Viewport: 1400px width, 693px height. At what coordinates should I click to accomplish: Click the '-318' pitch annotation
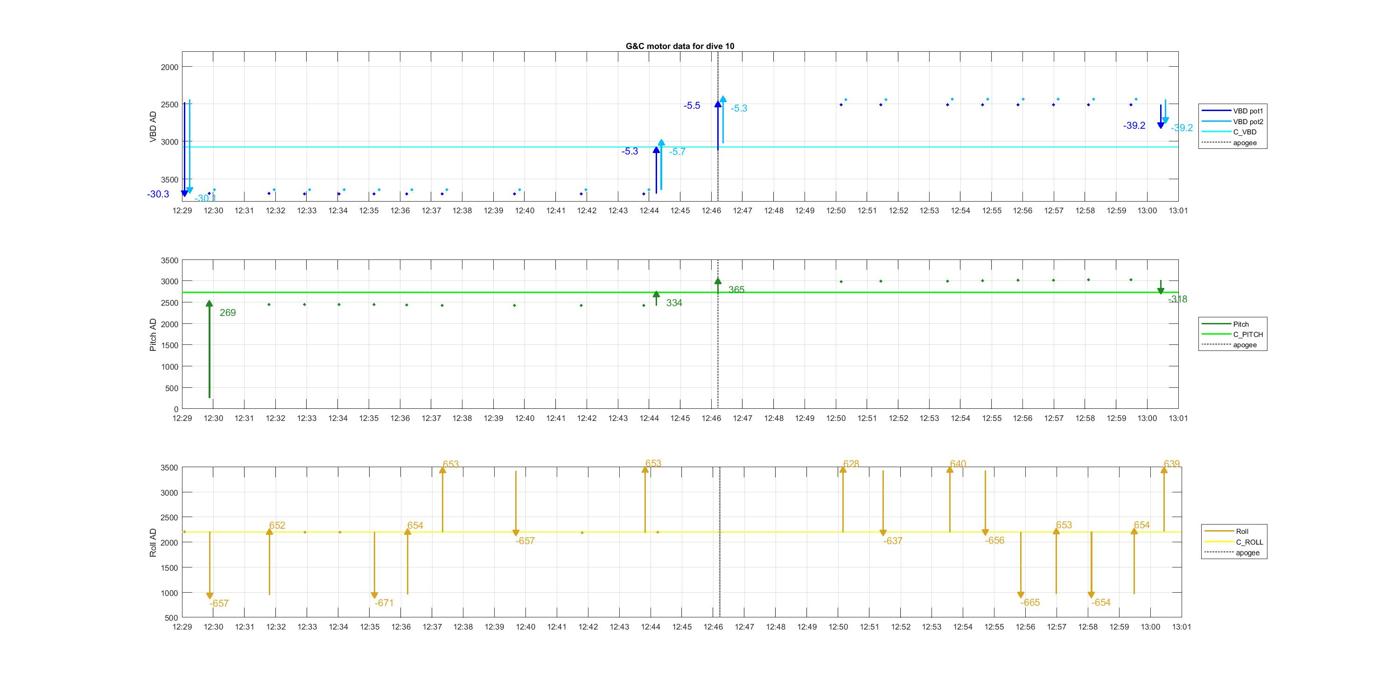pyautogui.click(x=1177, y=300)
